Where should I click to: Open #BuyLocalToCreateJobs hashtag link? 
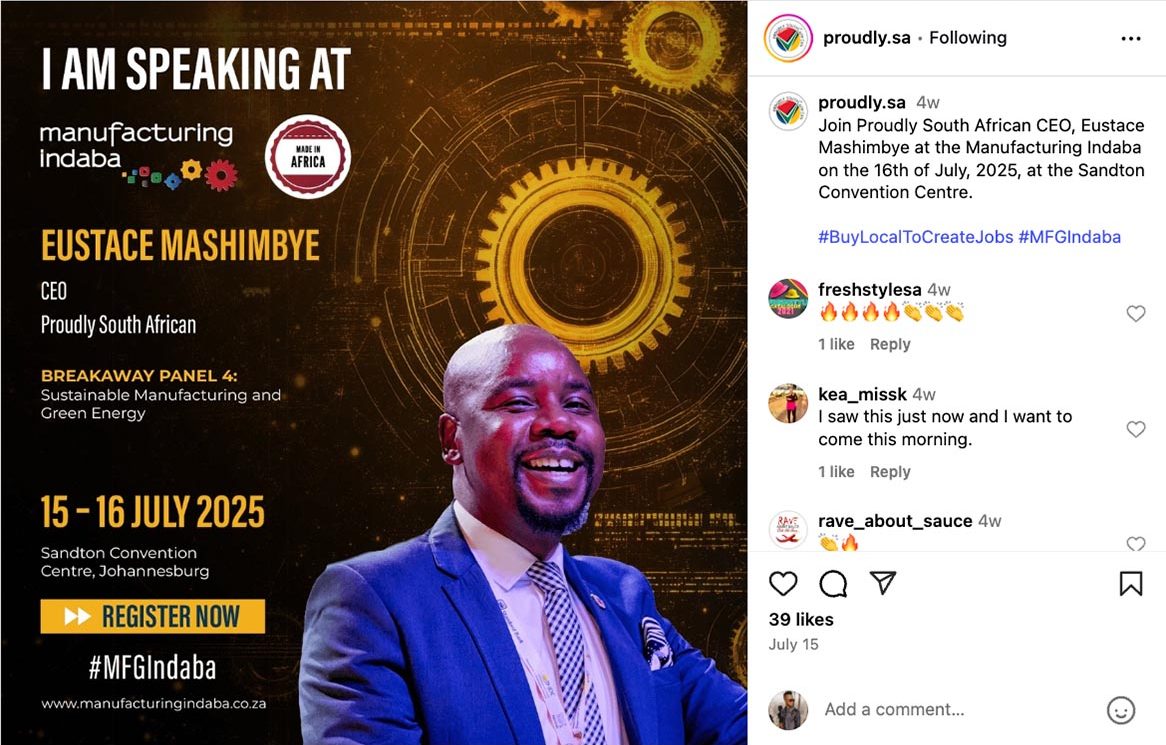915,237
